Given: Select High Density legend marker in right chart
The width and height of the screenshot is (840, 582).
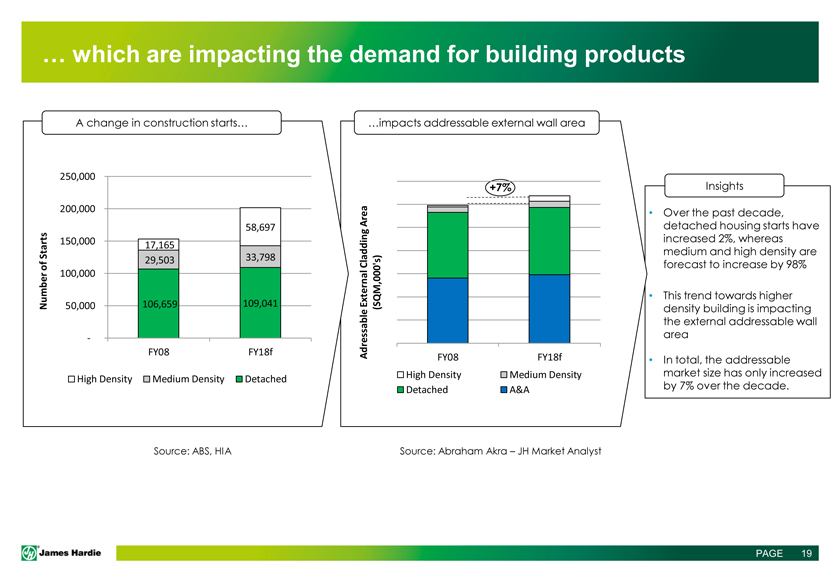Looking at the screenshot, I should point(401,375).
